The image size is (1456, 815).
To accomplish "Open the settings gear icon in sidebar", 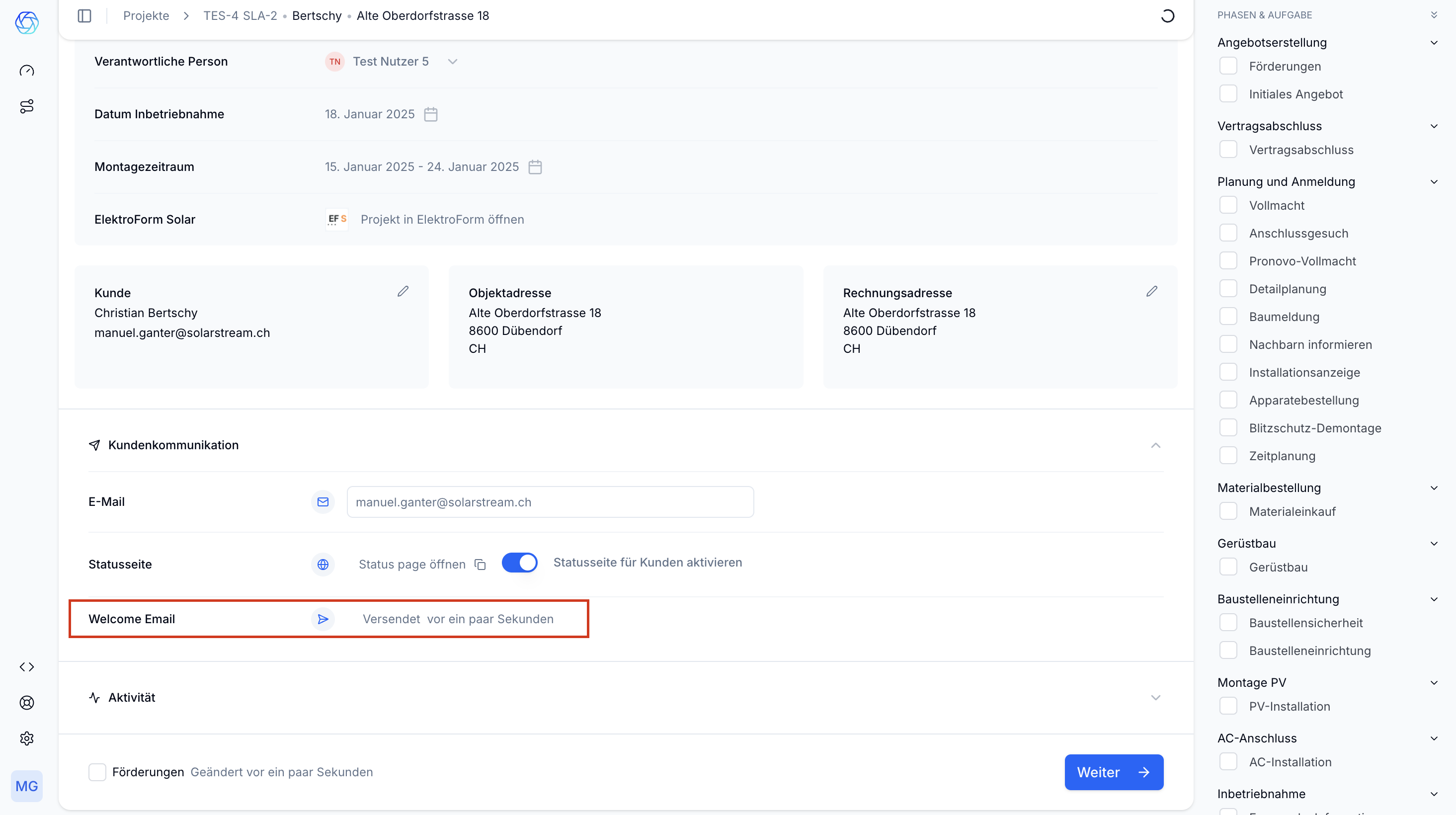I will (26, 738).
